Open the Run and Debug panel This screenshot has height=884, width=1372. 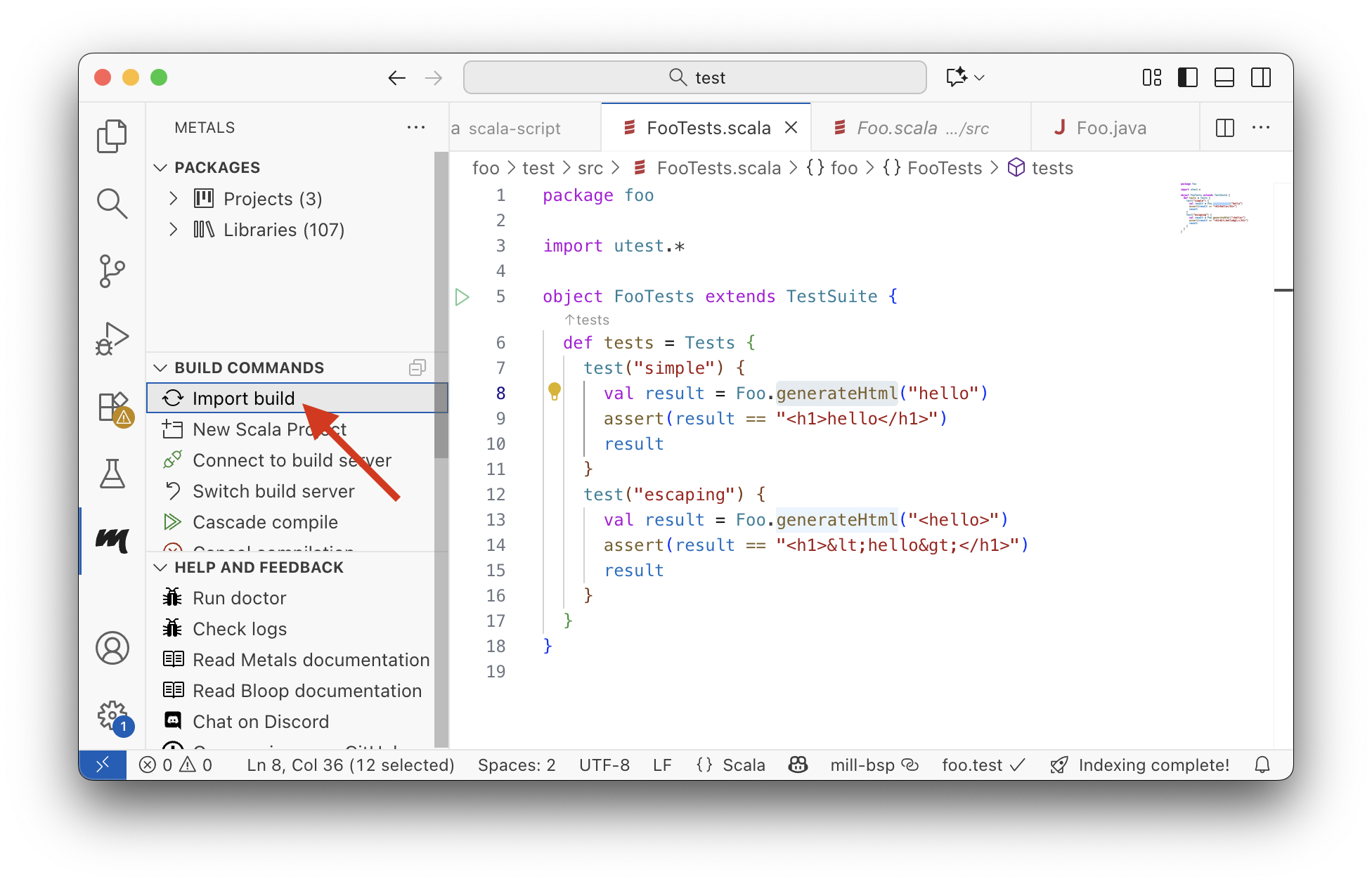(x=112, y=338)
